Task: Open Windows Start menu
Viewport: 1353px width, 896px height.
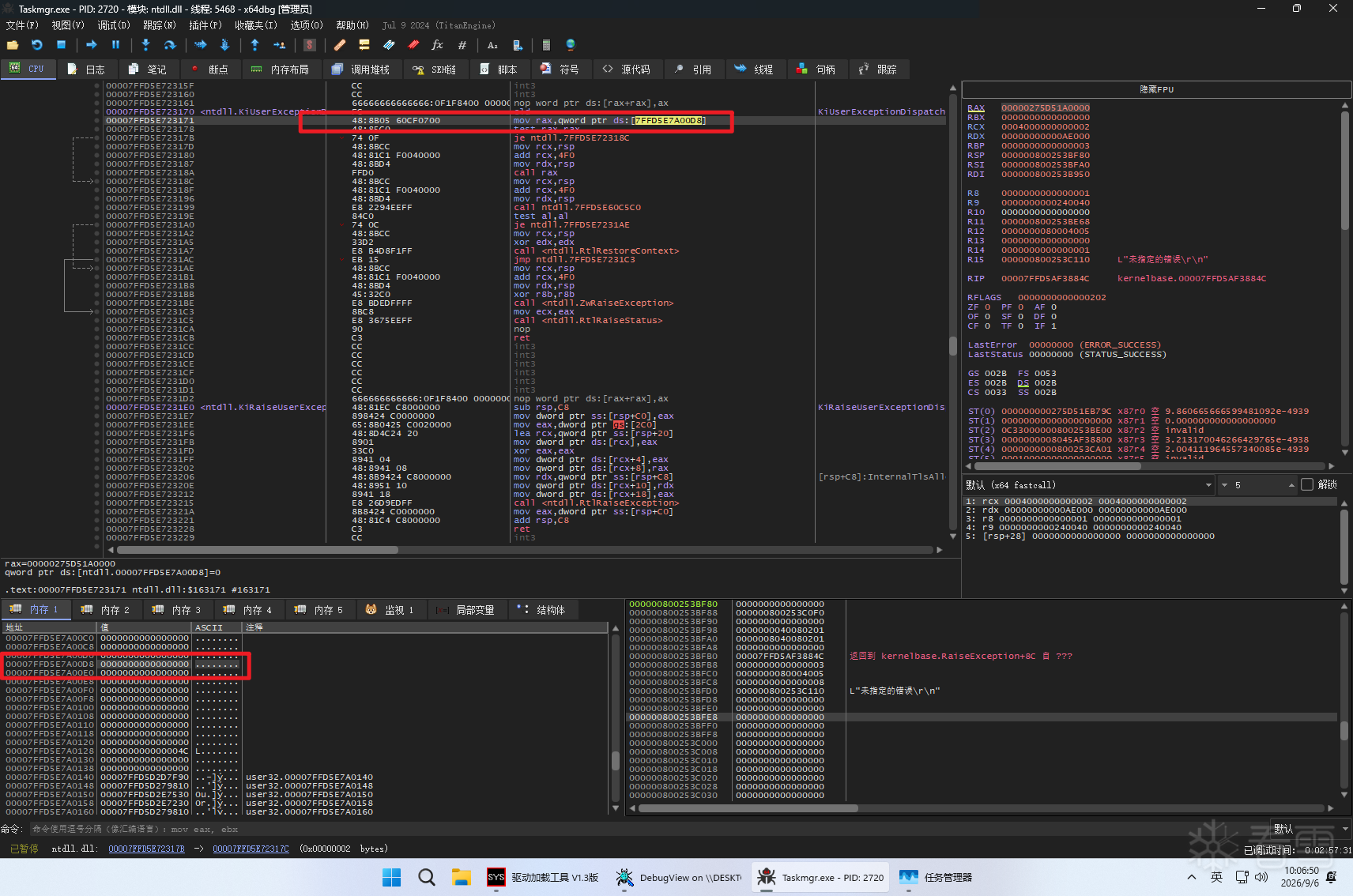Action: [x=391, y=877]
